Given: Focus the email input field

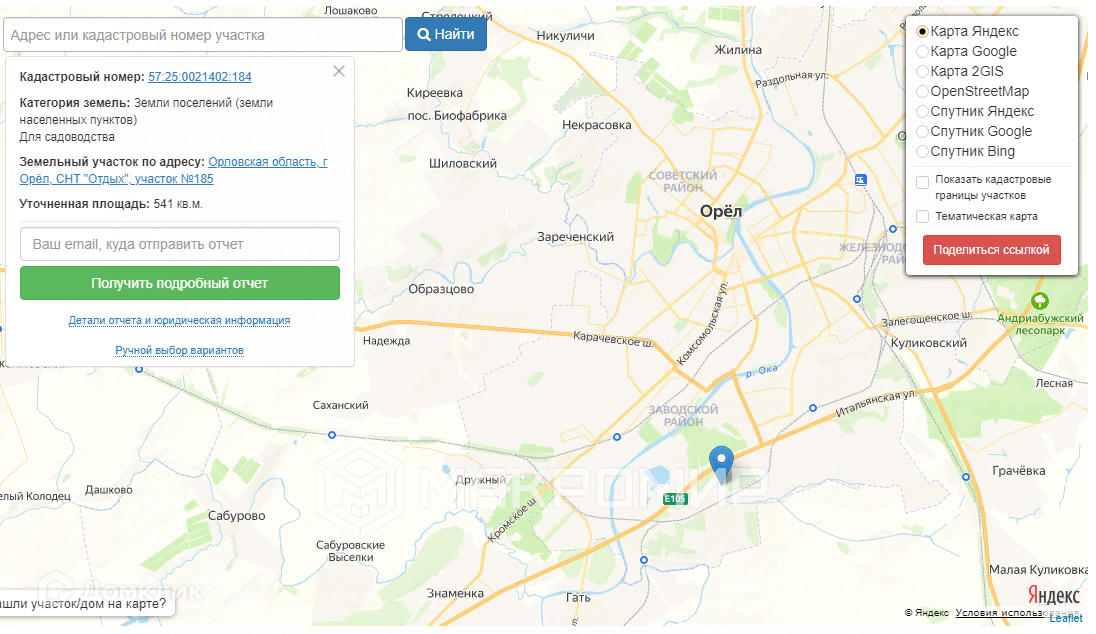Looking at the screenshot, I should click(x=180, y=244).
